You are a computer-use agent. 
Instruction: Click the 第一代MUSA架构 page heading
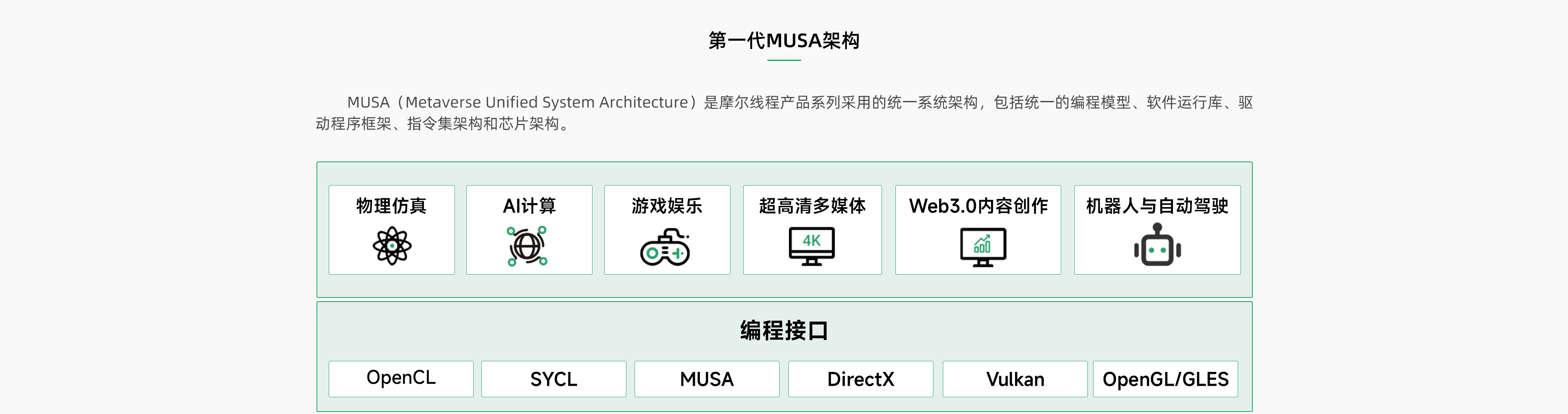pos(784,41)
